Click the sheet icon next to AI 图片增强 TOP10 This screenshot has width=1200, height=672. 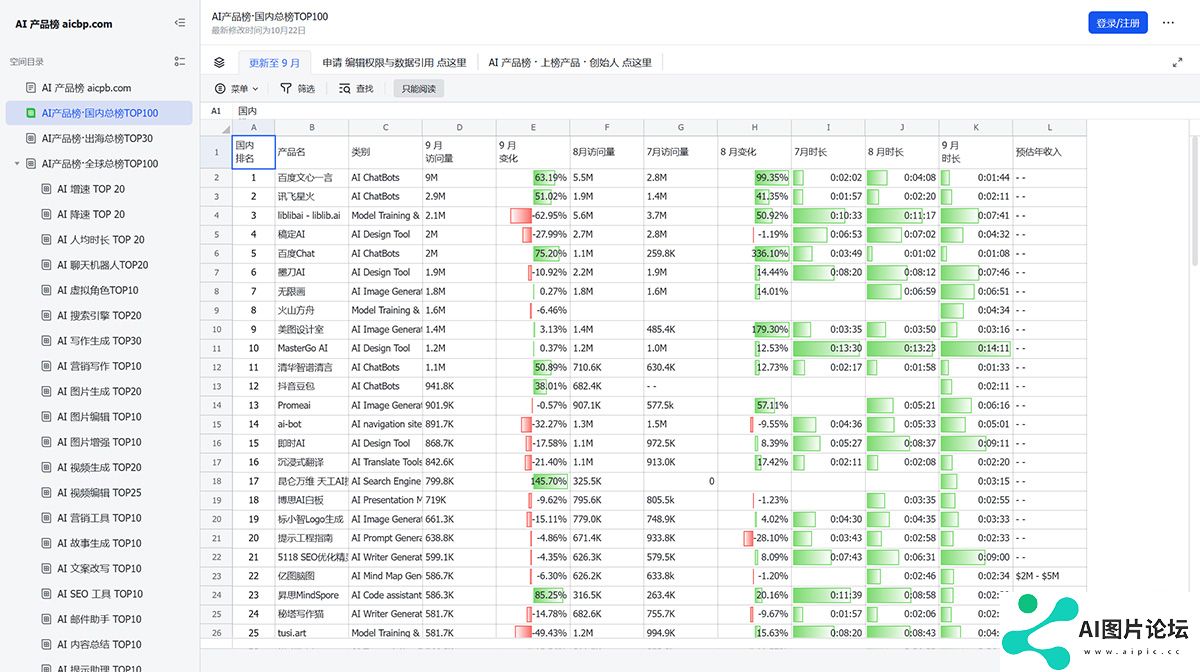pos(47,442)
